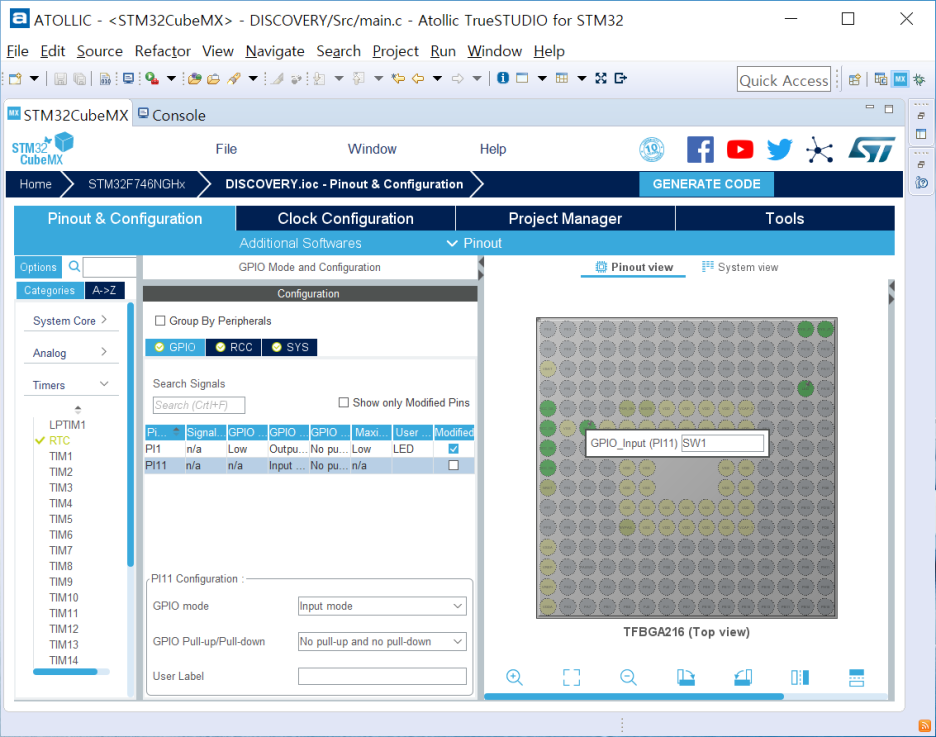The height and width of the screenshot is (737, 936).
Task: Zoom in on the pinout view
Action: 514,677
